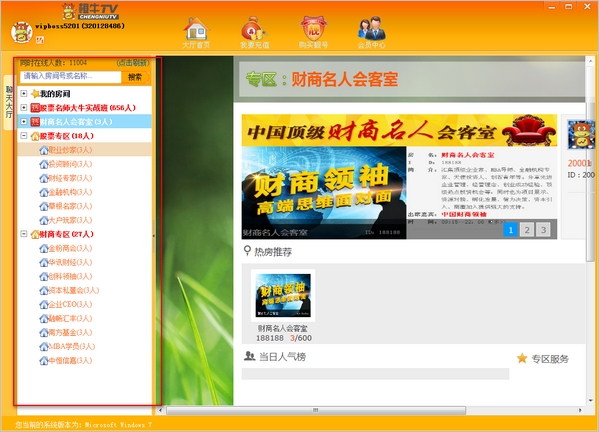The image size is (599, 432).
Task: Switch to banner page 1
Action: 510,230
